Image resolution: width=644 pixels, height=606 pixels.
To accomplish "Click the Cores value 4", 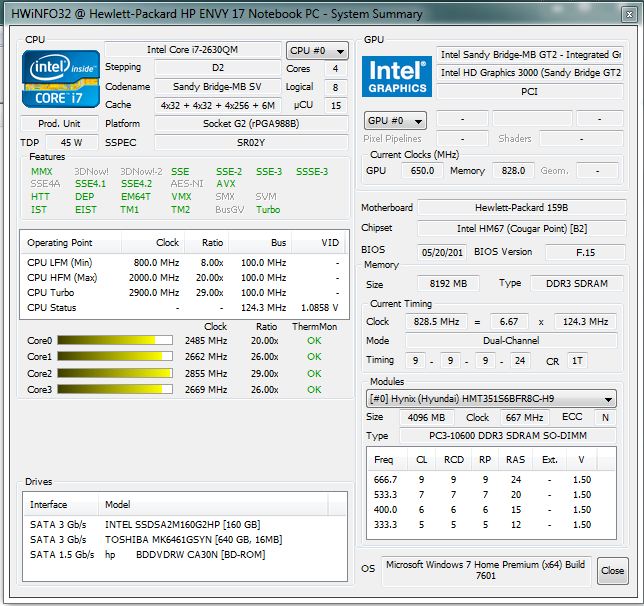I will 336,69.
